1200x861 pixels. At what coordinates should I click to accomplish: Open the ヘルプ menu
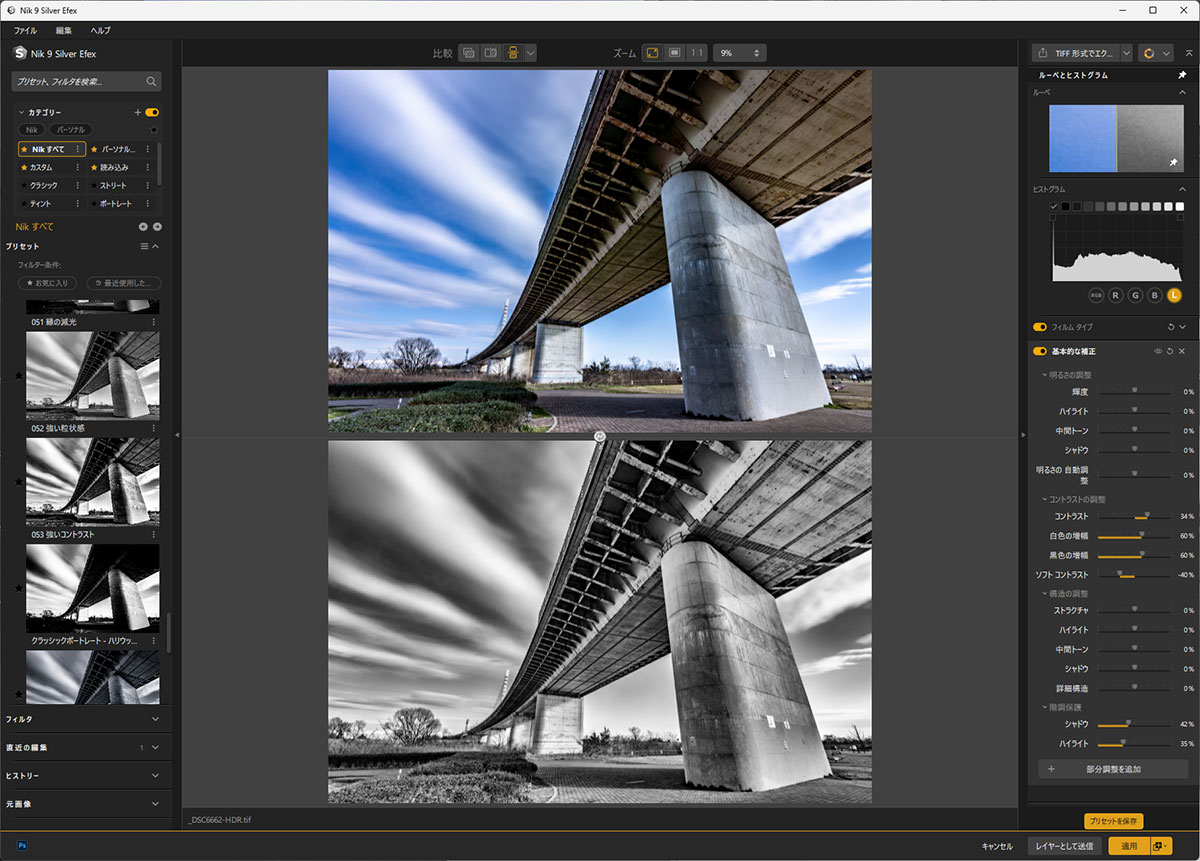100,31
